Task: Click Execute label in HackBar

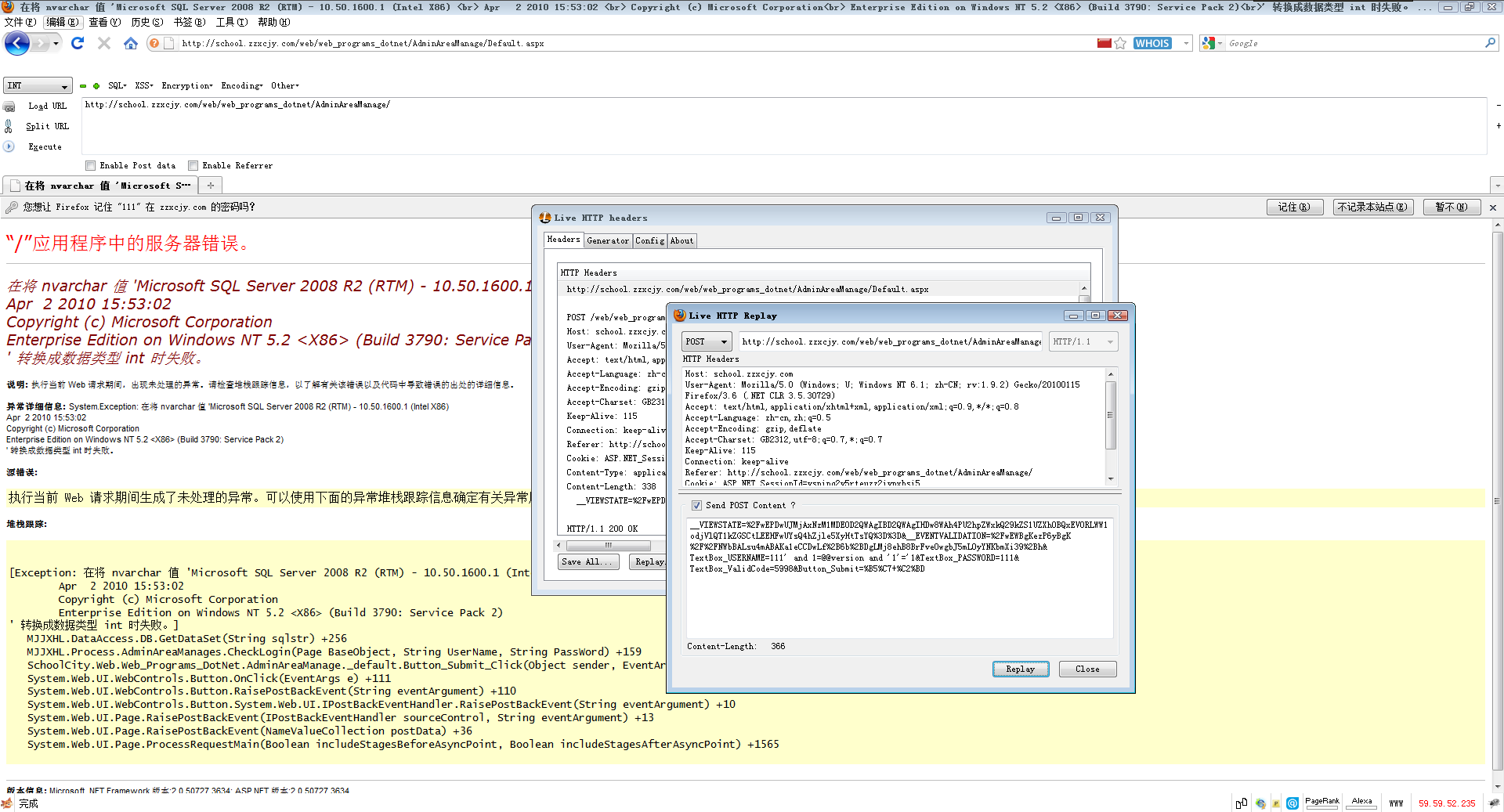Action: [45, 147]
